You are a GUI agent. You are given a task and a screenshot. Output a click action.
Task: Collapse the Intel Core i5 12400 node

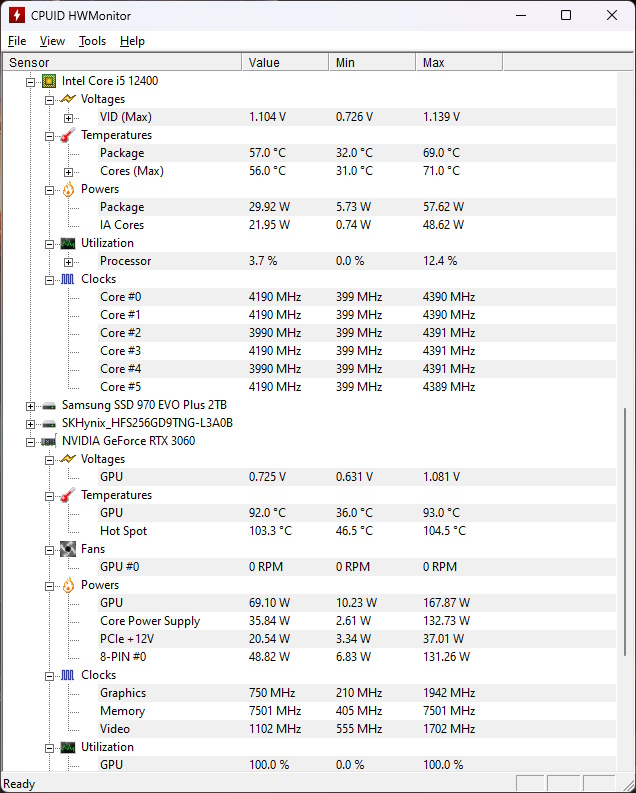pos(30,82)
